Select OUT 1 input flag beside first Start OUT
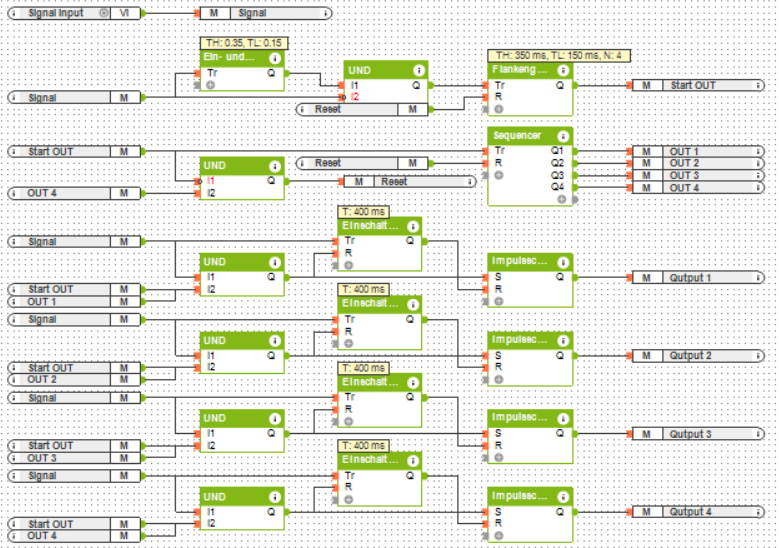Image resolution: width=779 pixels, height=548 pixels. coord(75,302)
